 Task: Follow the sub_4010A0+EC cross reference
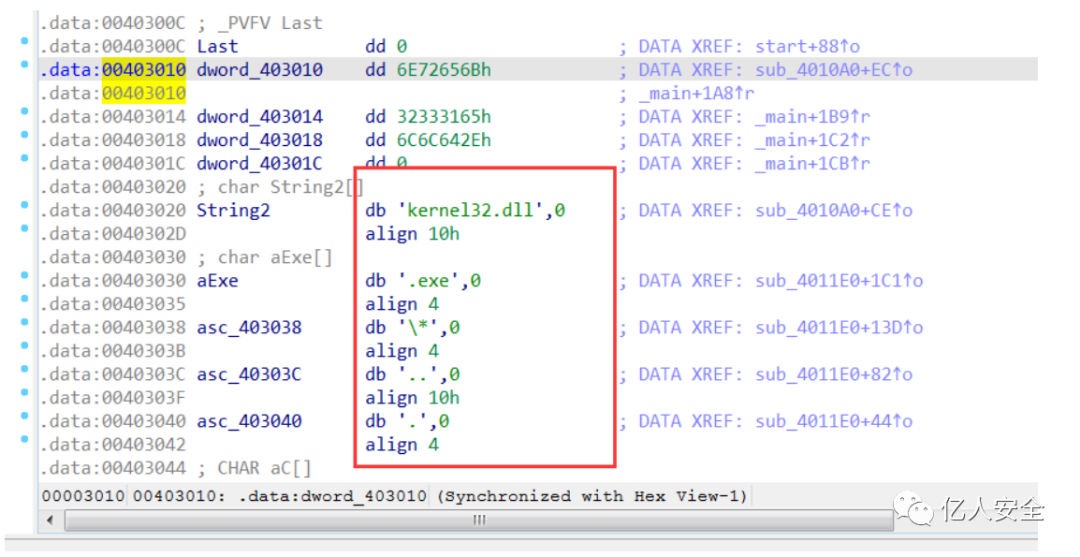833,70
